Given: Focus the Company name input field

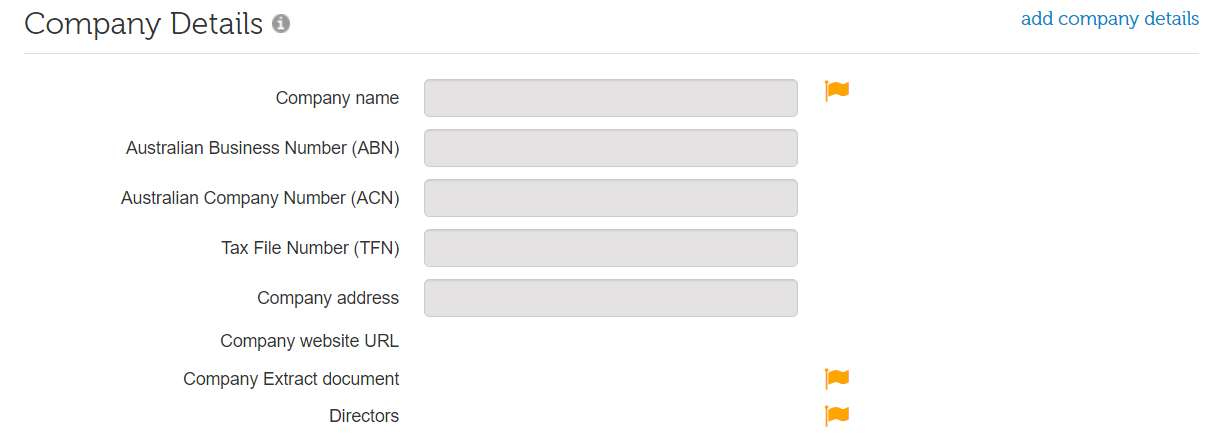Looking at the screenshot, I should click(610, 98).
